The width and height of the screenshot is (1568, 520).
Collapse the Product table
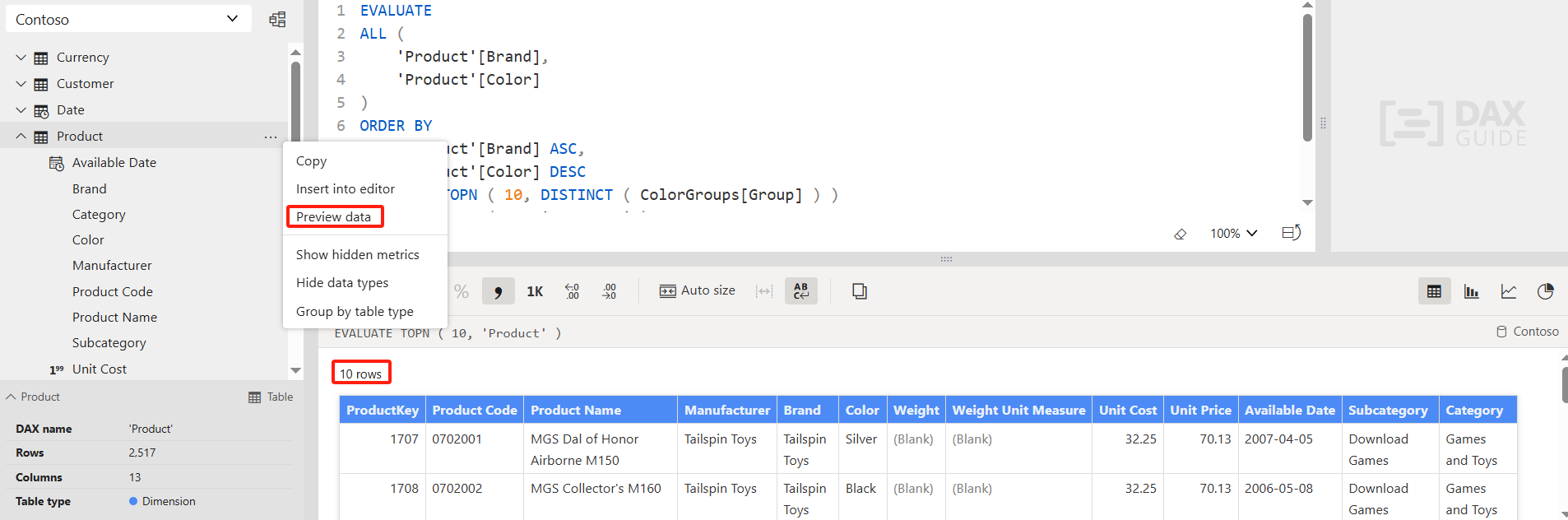point(21,137)
